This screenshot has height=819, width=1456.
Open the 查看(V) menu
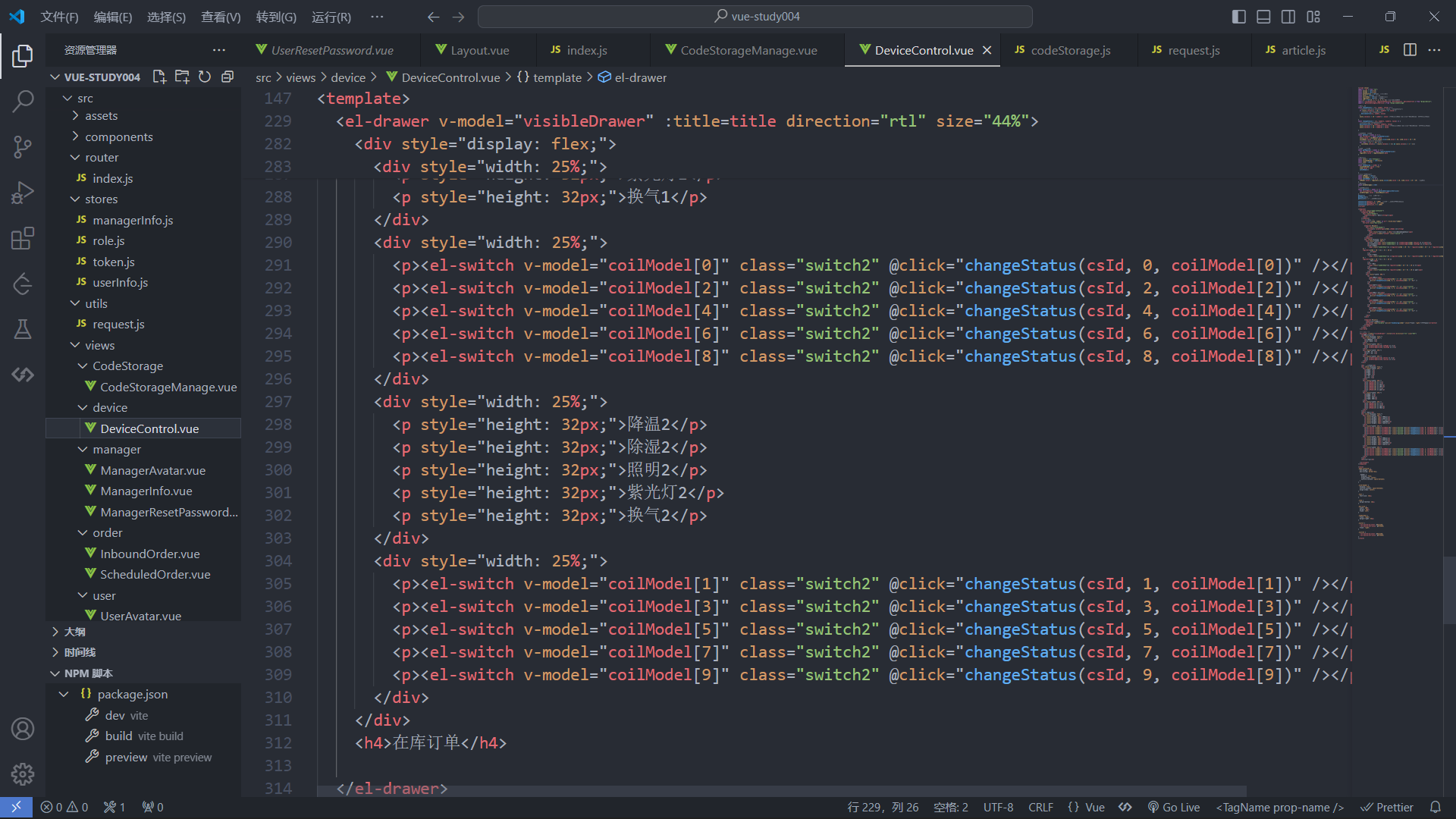(220, 17)
